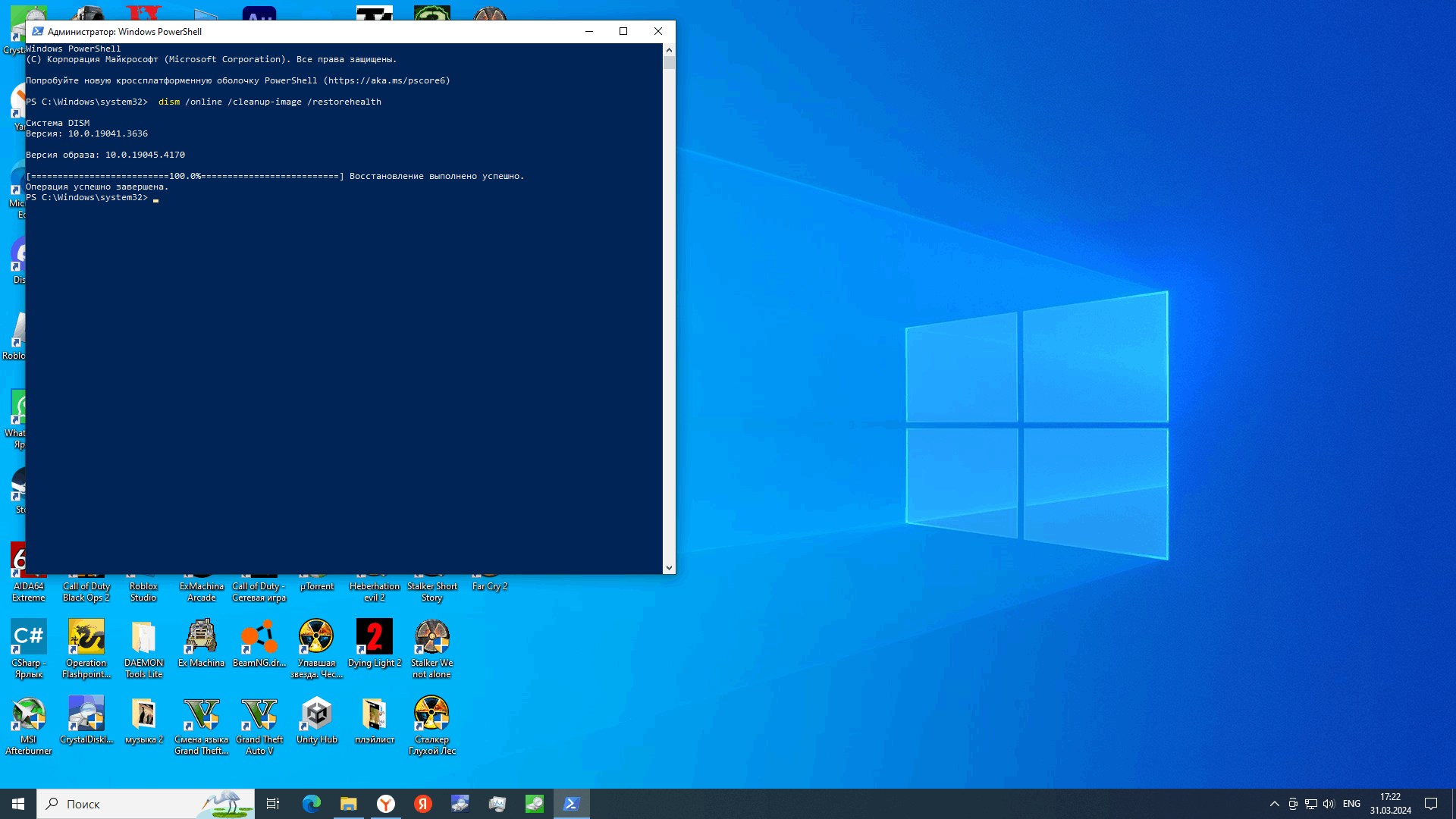This screenshot has height=819, width=1456.
Task: Open the green Steam-like taskbar icon
Action: [535, 804]
